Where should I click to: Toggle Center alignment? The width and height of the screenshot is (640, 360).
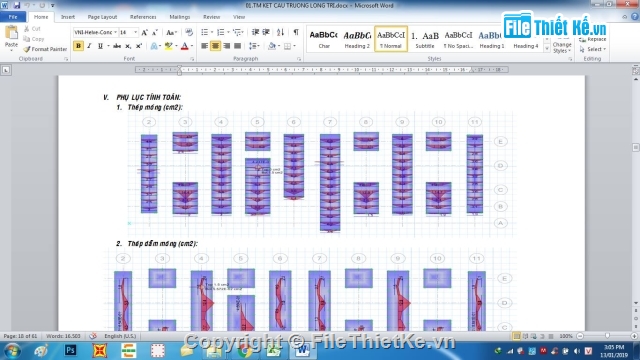point(215,46)
